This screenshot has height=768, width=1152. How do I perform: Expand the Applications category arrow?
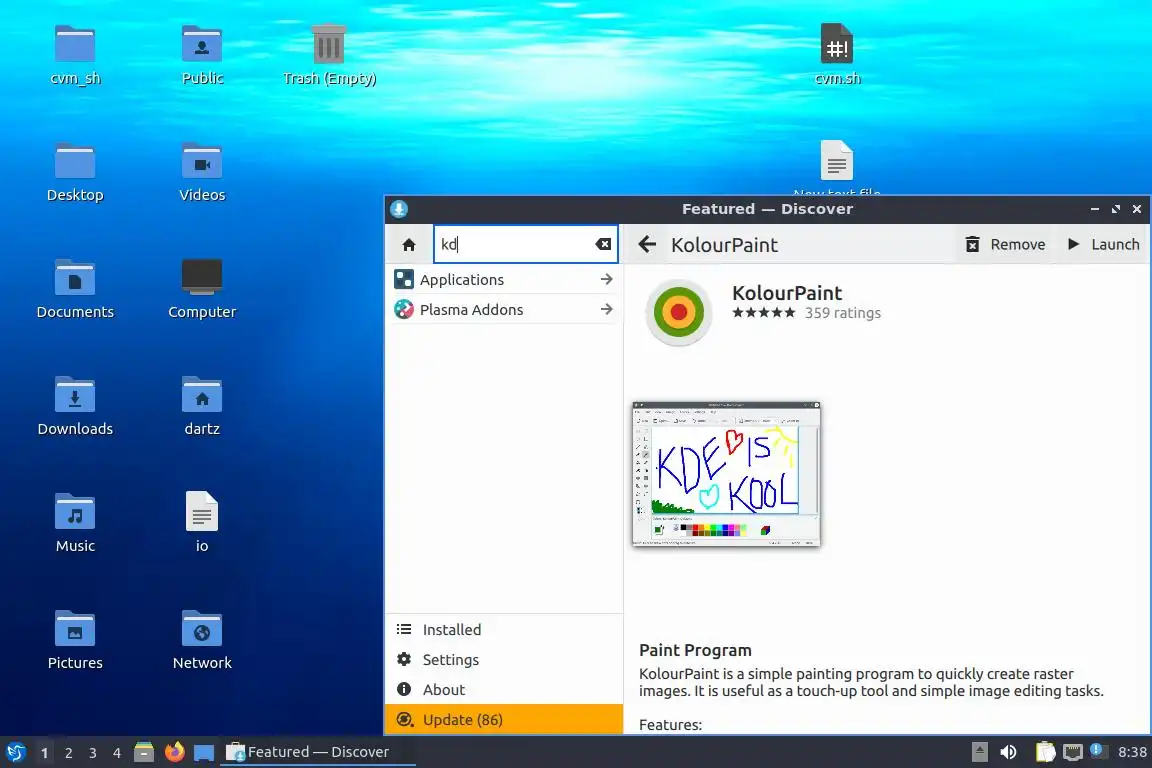606,279
